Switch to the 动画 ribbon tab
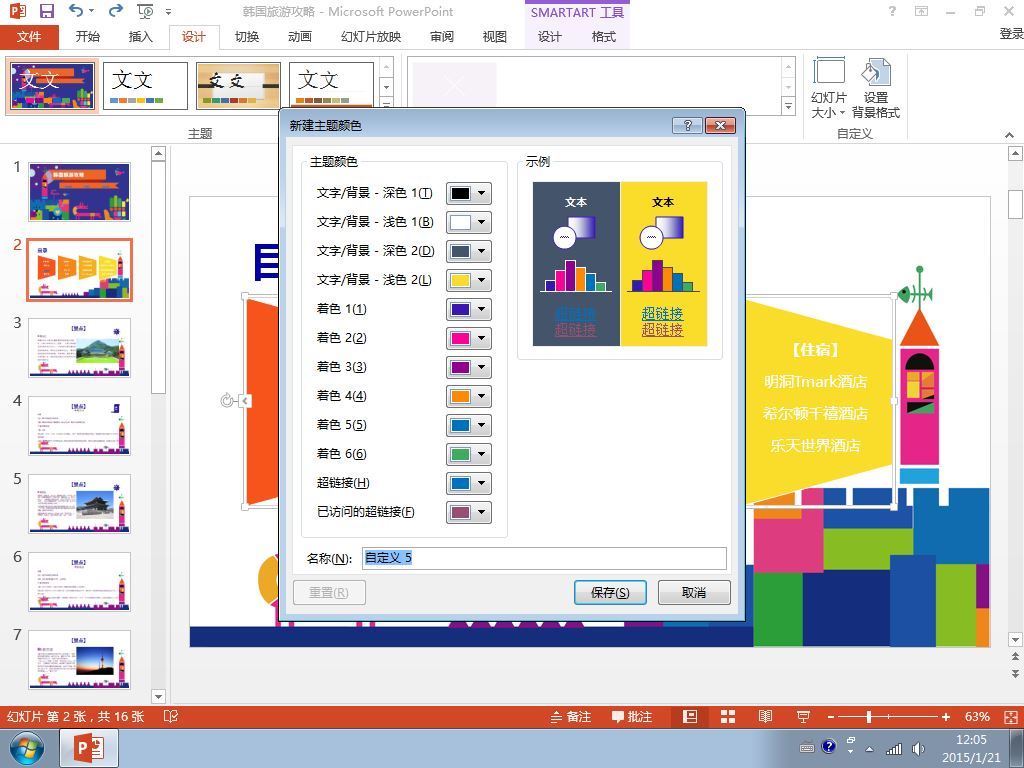This screenshot has height=768, width=1024. click(300, 37)
